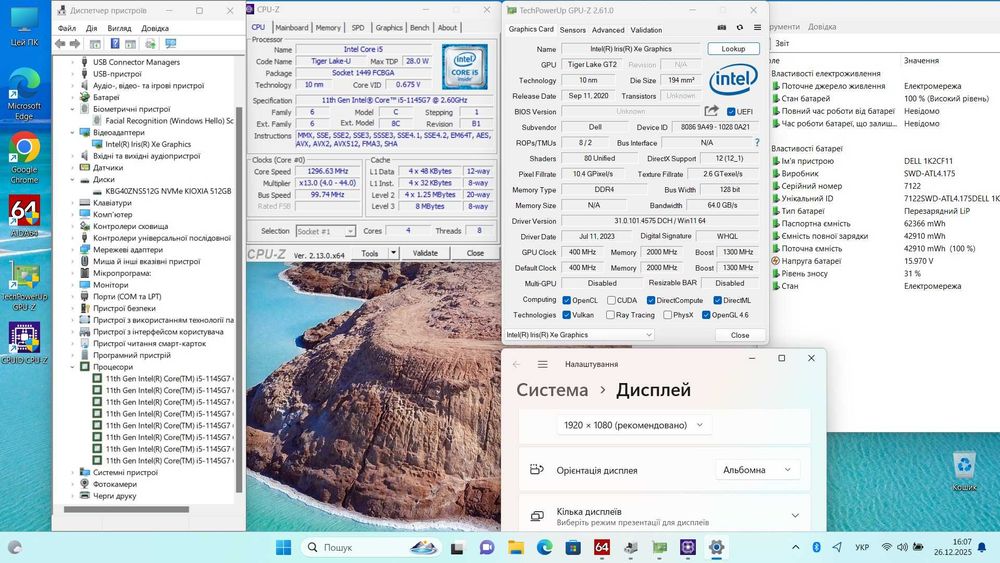Refresh GPU-Z data with refresh icon

tap(739, 27)
